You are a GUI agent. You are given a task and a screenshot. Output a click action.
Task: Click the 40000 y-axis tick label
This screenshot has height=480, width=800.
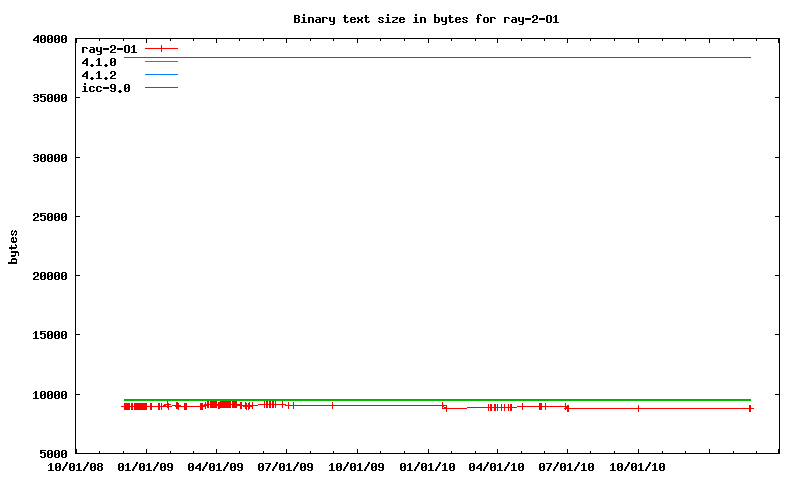49,40
